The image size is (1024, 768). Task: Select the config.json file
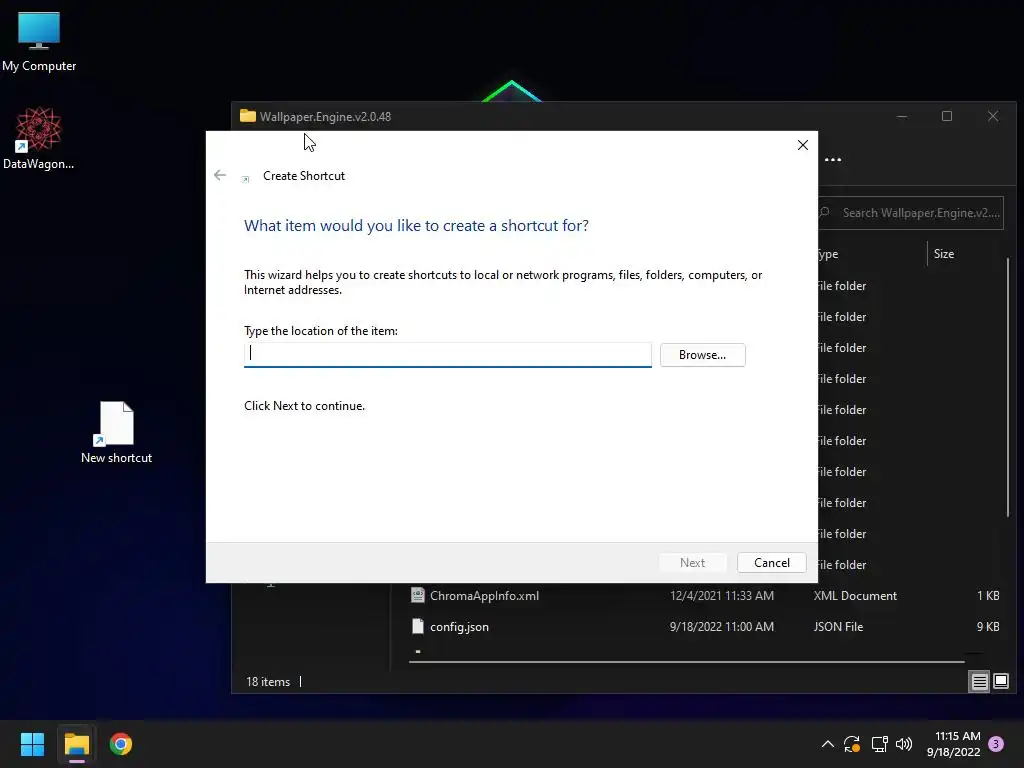459,626
